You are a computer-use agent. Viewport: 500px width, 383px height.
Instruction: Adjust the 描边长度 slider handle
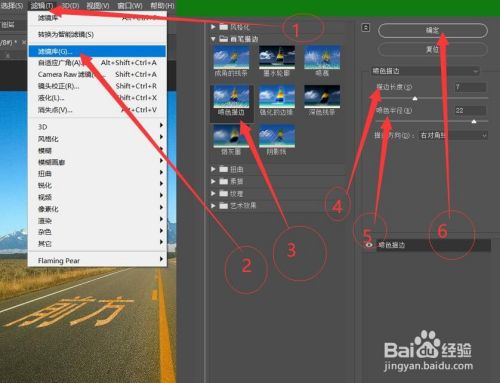point(415,98)
